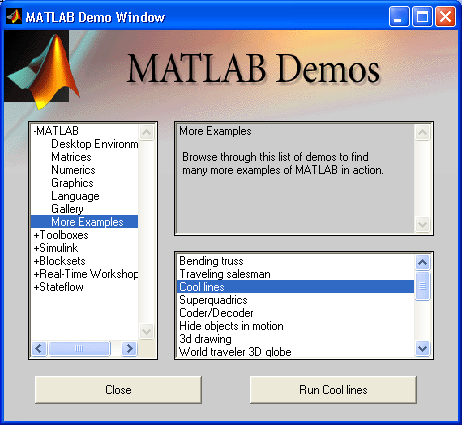This screenshot has width=462, height=425.
Task: Click the demo list scroll-down arrow
Action: pos(422,349)
